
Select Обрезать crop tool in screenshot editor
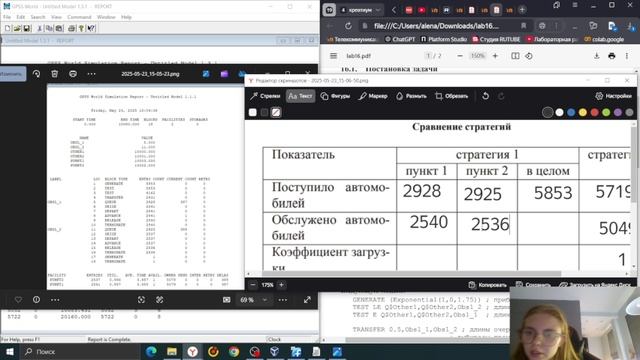451,96
